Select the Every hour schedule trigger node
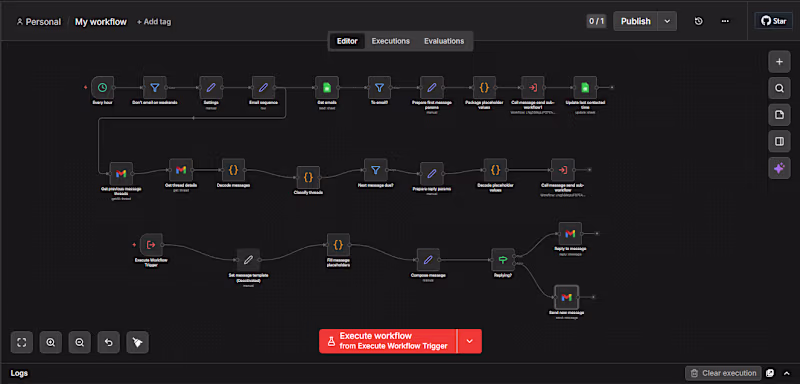800x384 pixels. click(x=103, y=88)
